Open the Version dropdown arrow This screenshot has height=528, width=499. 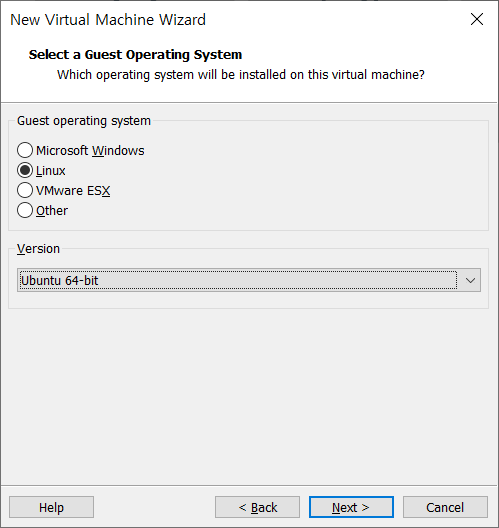point(470,280)
